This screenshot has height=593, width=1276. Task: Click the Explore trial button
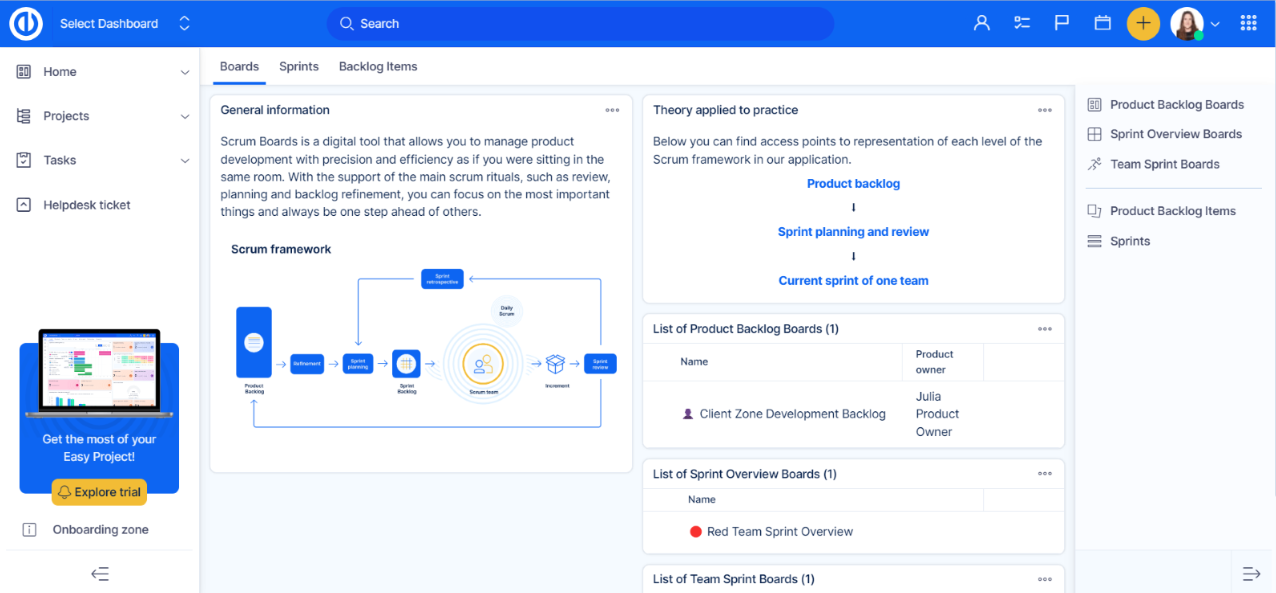[x=99, y=492]
